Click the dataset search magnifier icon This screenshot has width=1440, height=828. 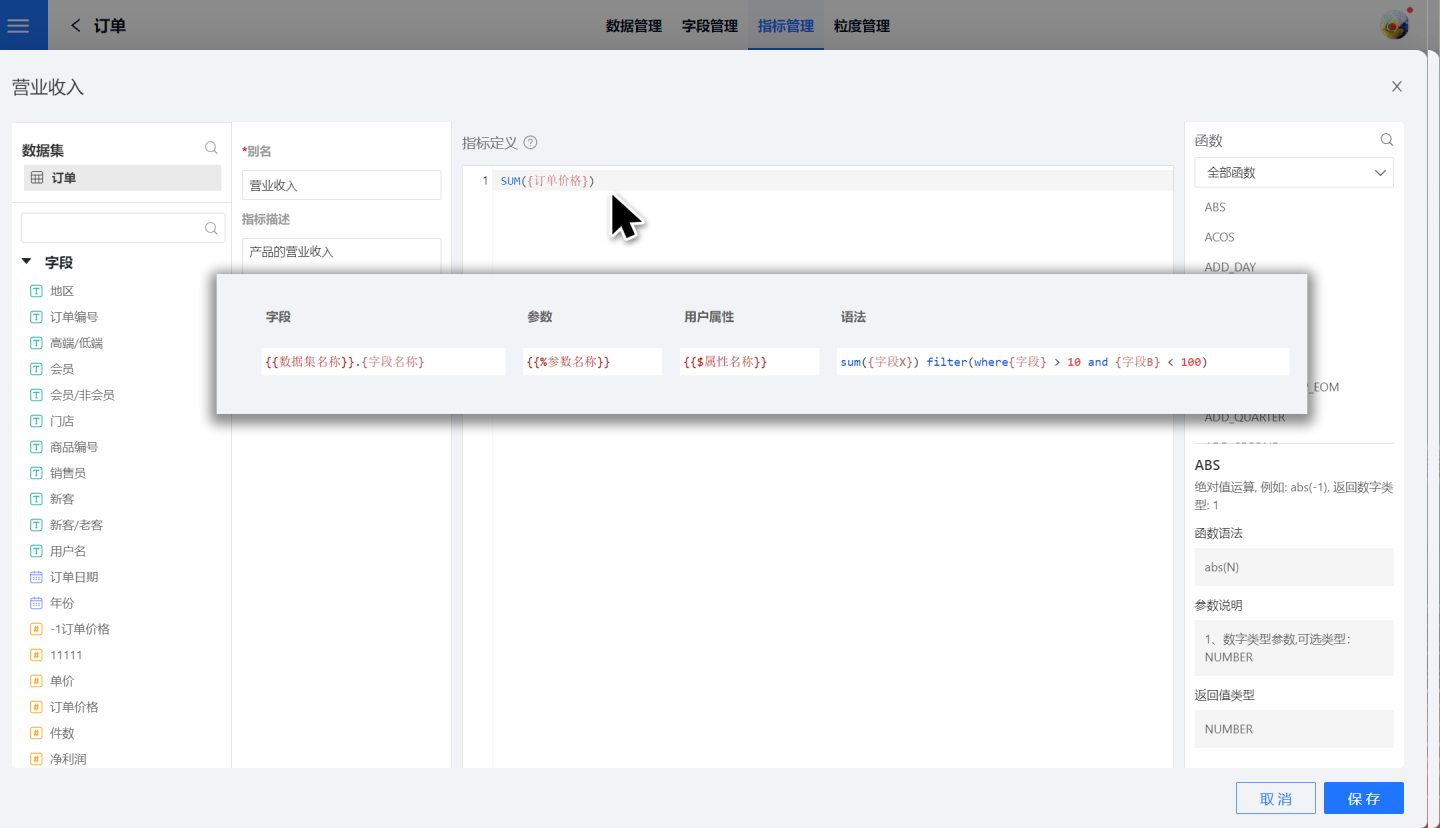click(x=211, y=148)
